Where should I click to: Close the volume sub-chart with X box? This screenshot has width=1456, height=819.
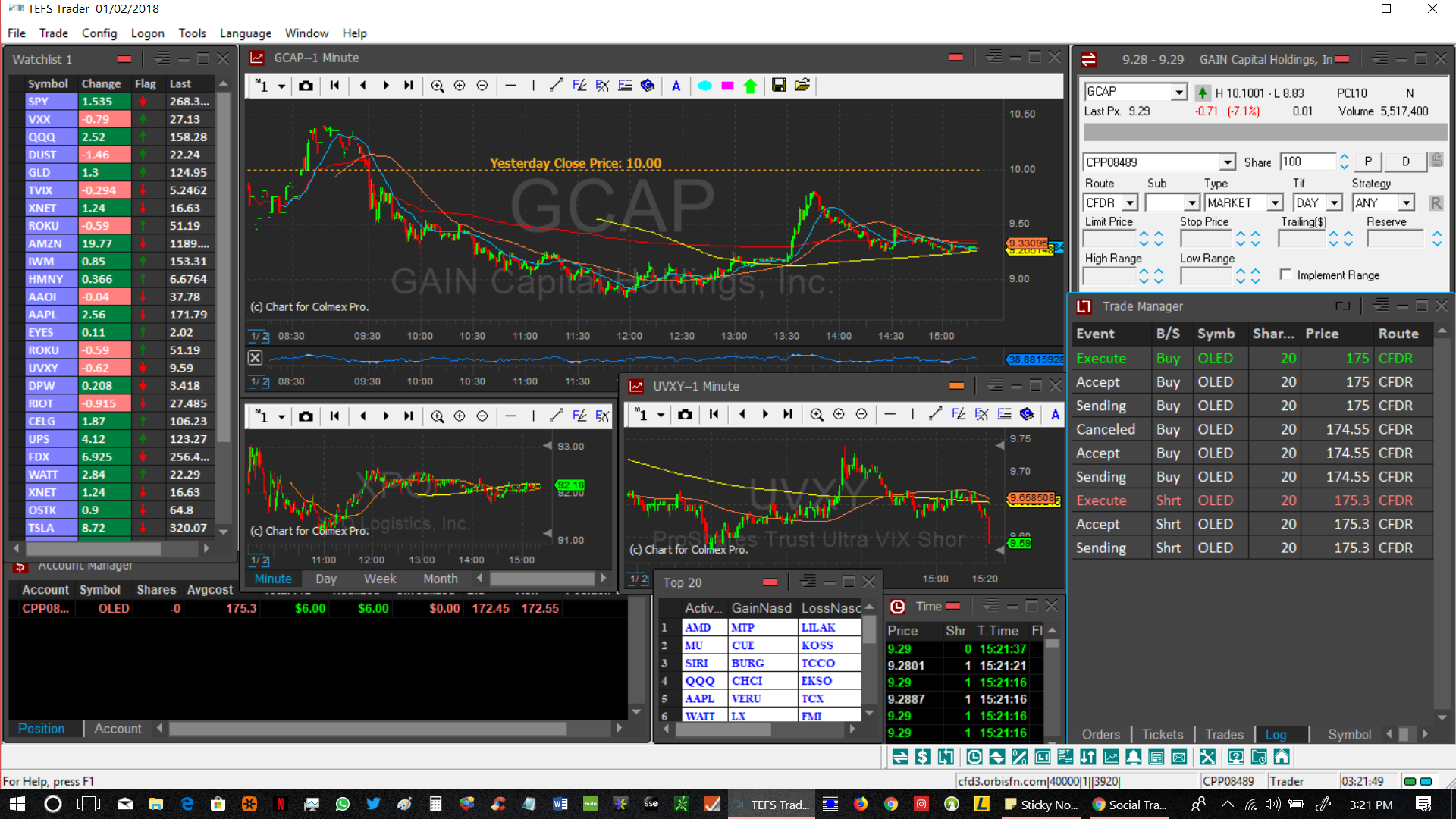(x=256, y=358)
